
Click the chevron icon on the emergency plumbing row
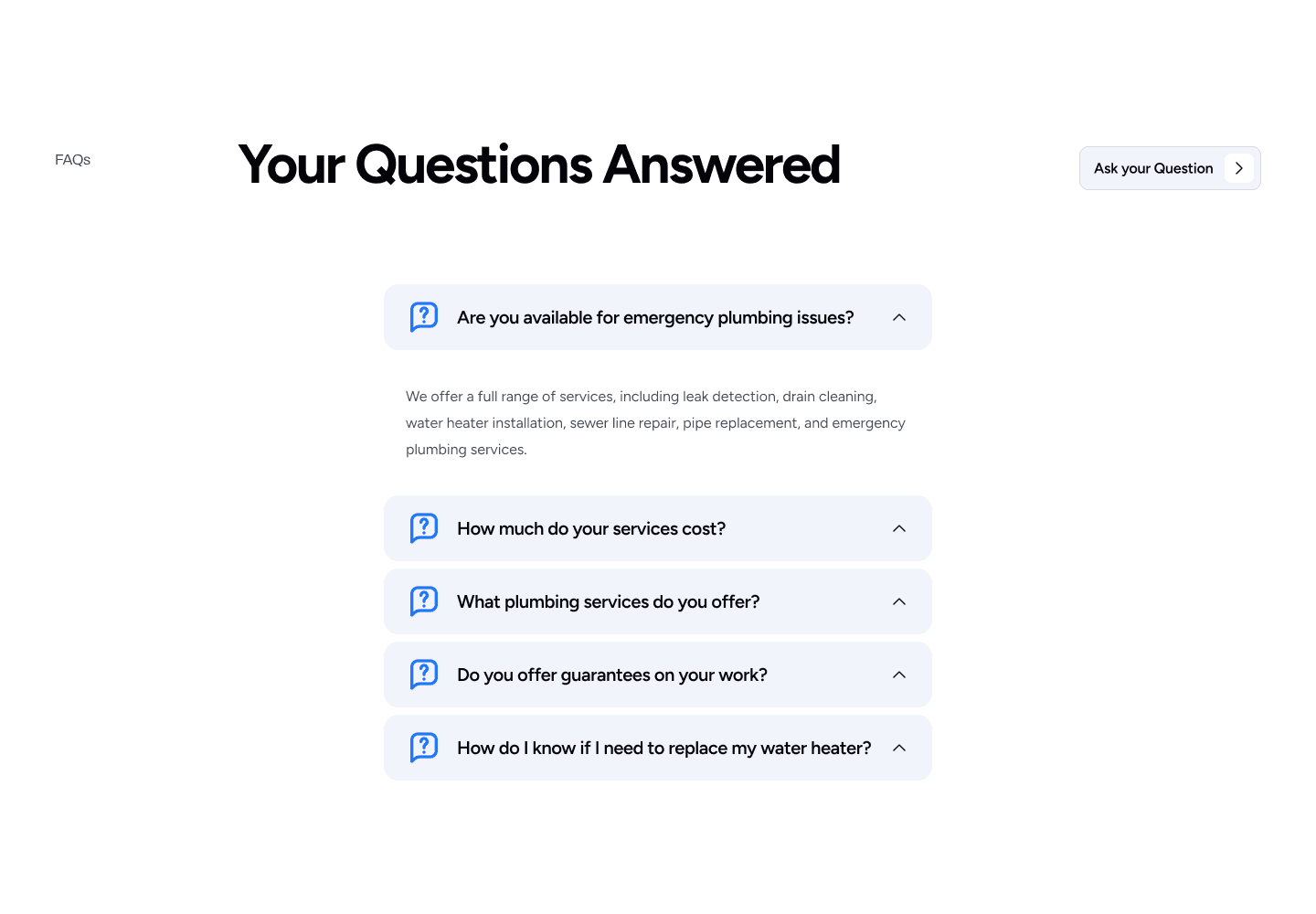(898, 317)
